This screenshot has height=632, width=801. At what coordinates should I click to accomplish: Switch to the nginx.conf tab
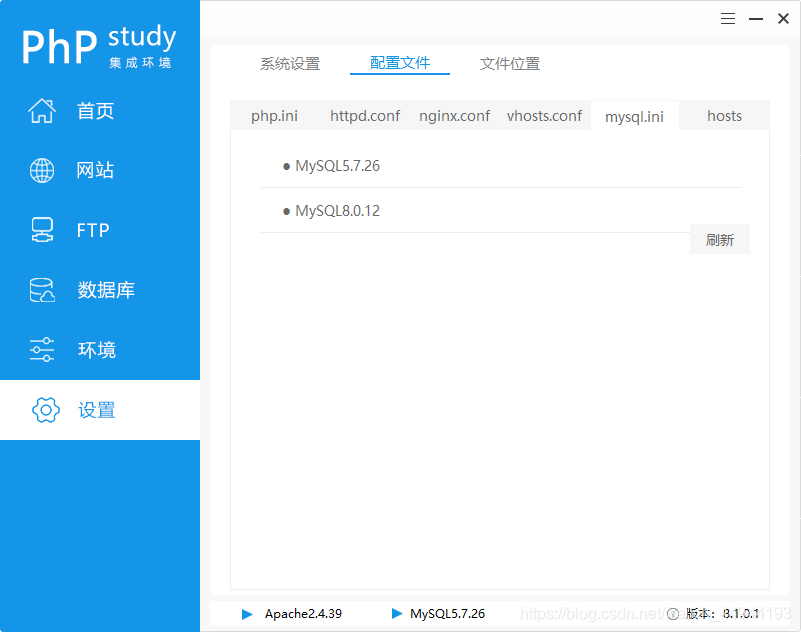coord(454,115)
